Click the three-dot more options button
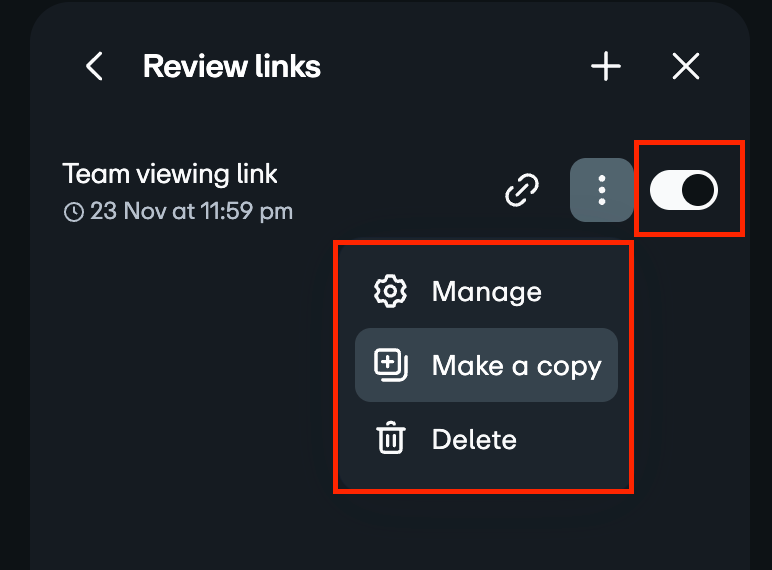 [x=601, y=190]
